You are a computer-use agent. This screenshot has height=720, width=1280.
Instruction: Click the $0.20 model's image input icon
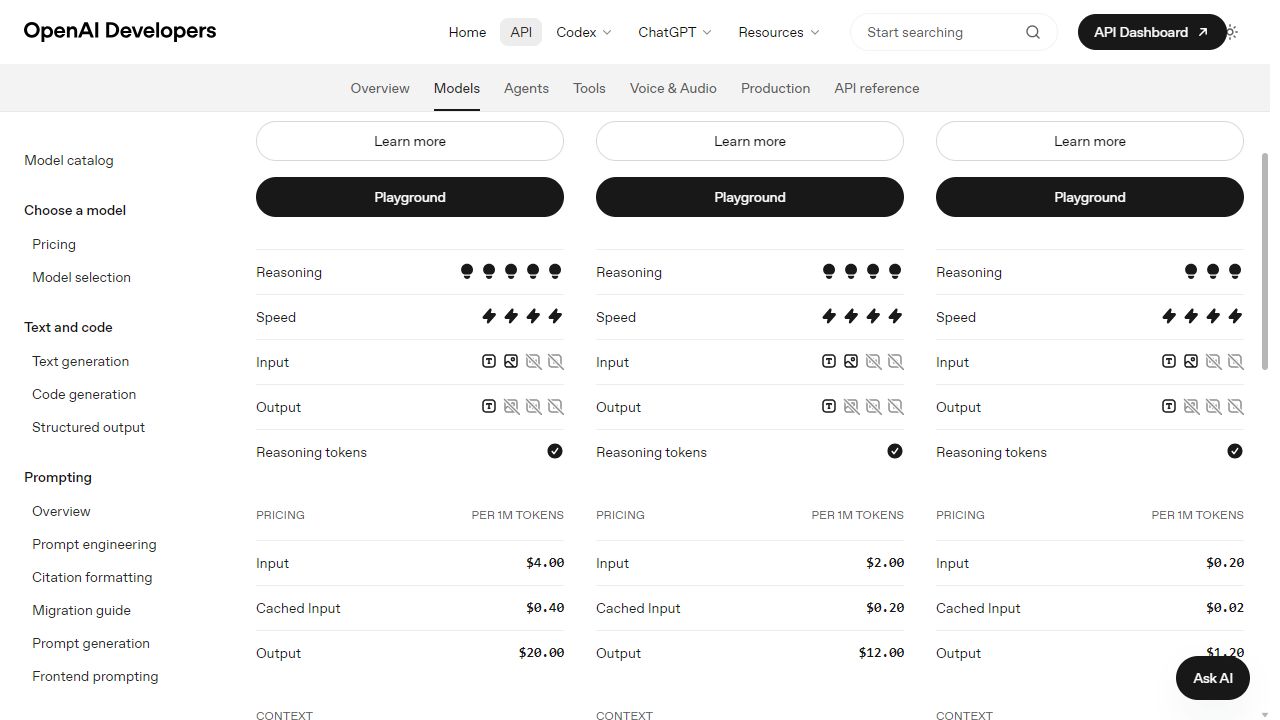click(1191, 362)
